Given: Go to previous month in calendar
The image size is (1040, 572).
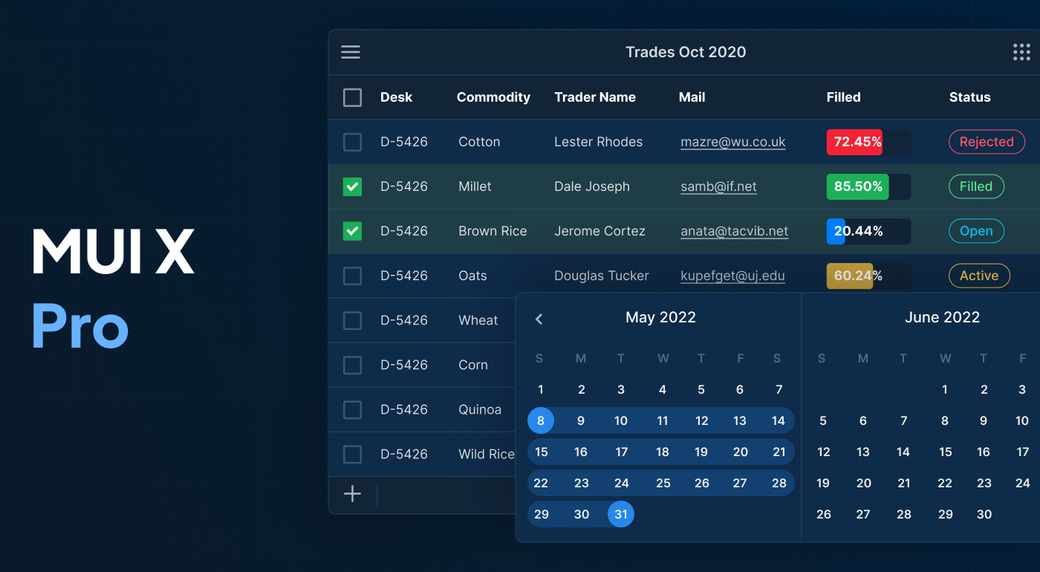Looking at the screenshot, I should (x=539, y=319).
